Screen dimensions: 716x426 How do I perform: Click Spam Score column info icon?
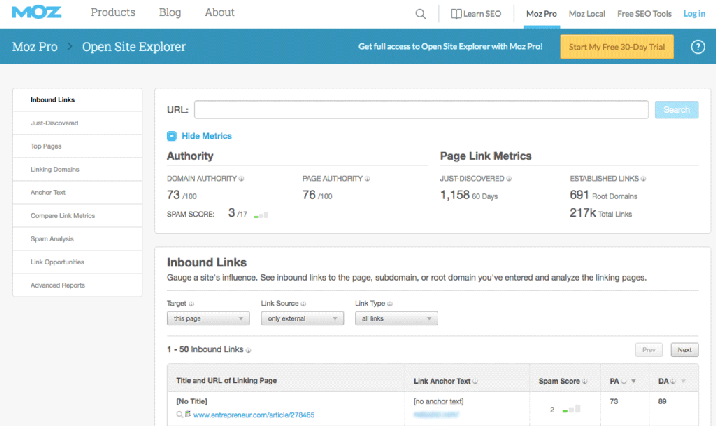(584, 381)
